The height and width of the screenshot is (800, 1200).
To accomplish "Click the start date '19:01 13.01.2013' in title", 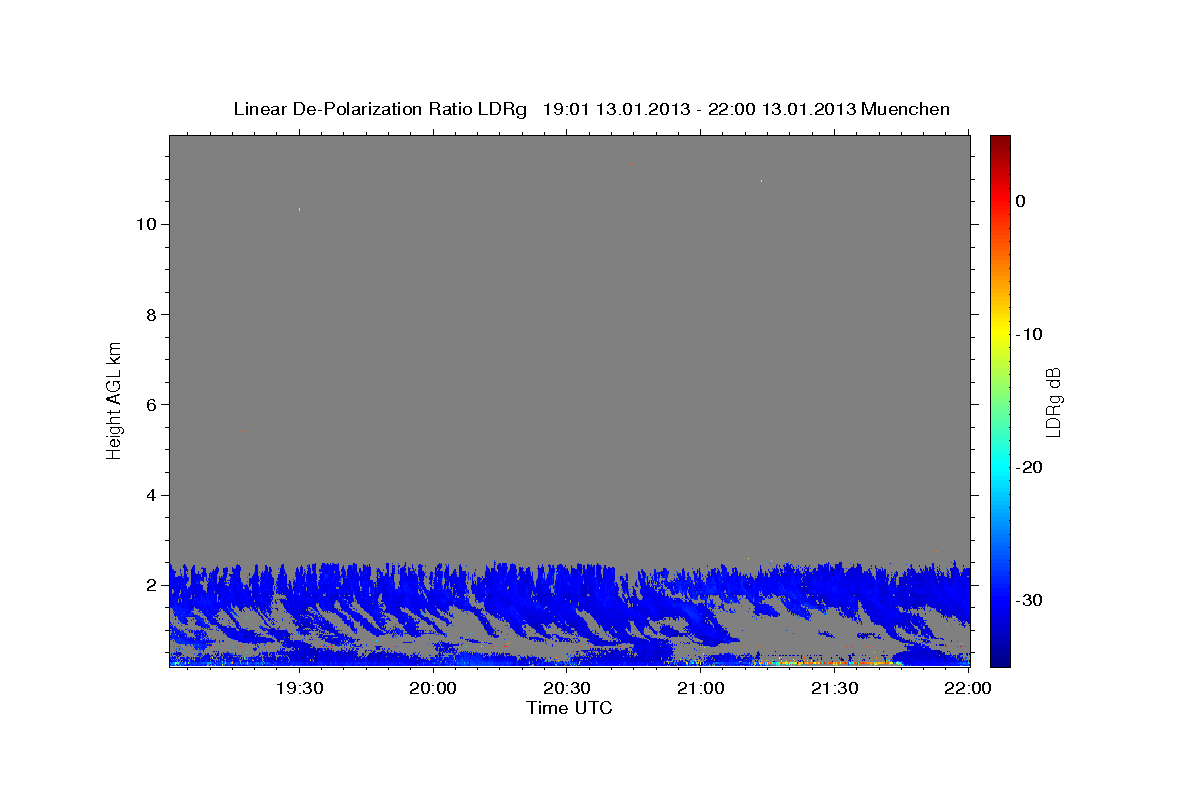I will (x=616, y=109).
